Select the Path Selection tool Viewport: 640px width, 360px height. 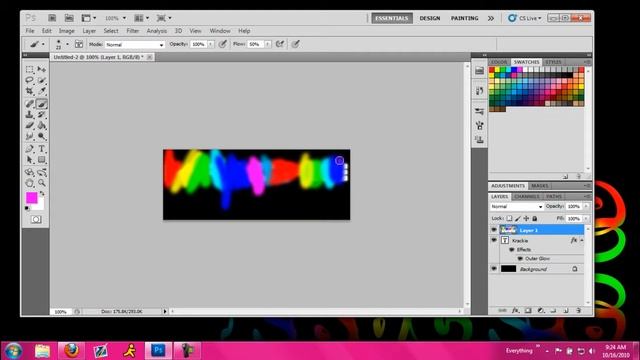(x=29, y=160)
